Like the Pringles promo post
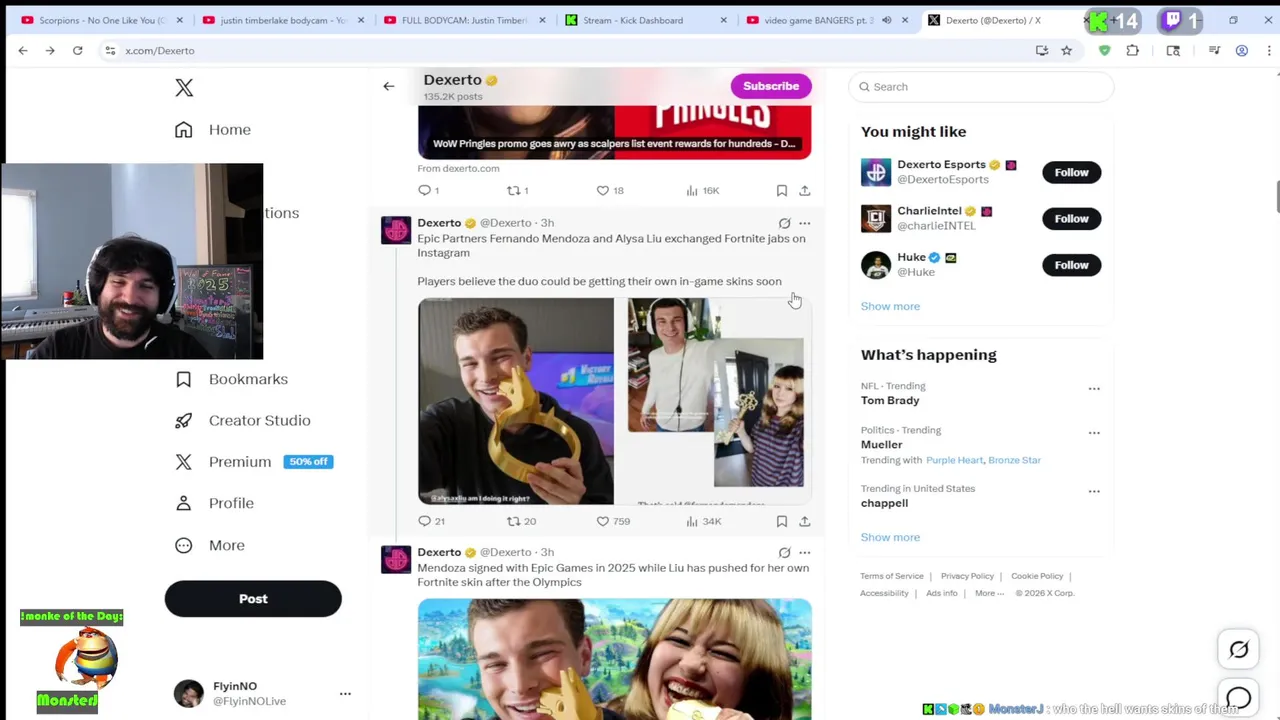 click(609, 190)
